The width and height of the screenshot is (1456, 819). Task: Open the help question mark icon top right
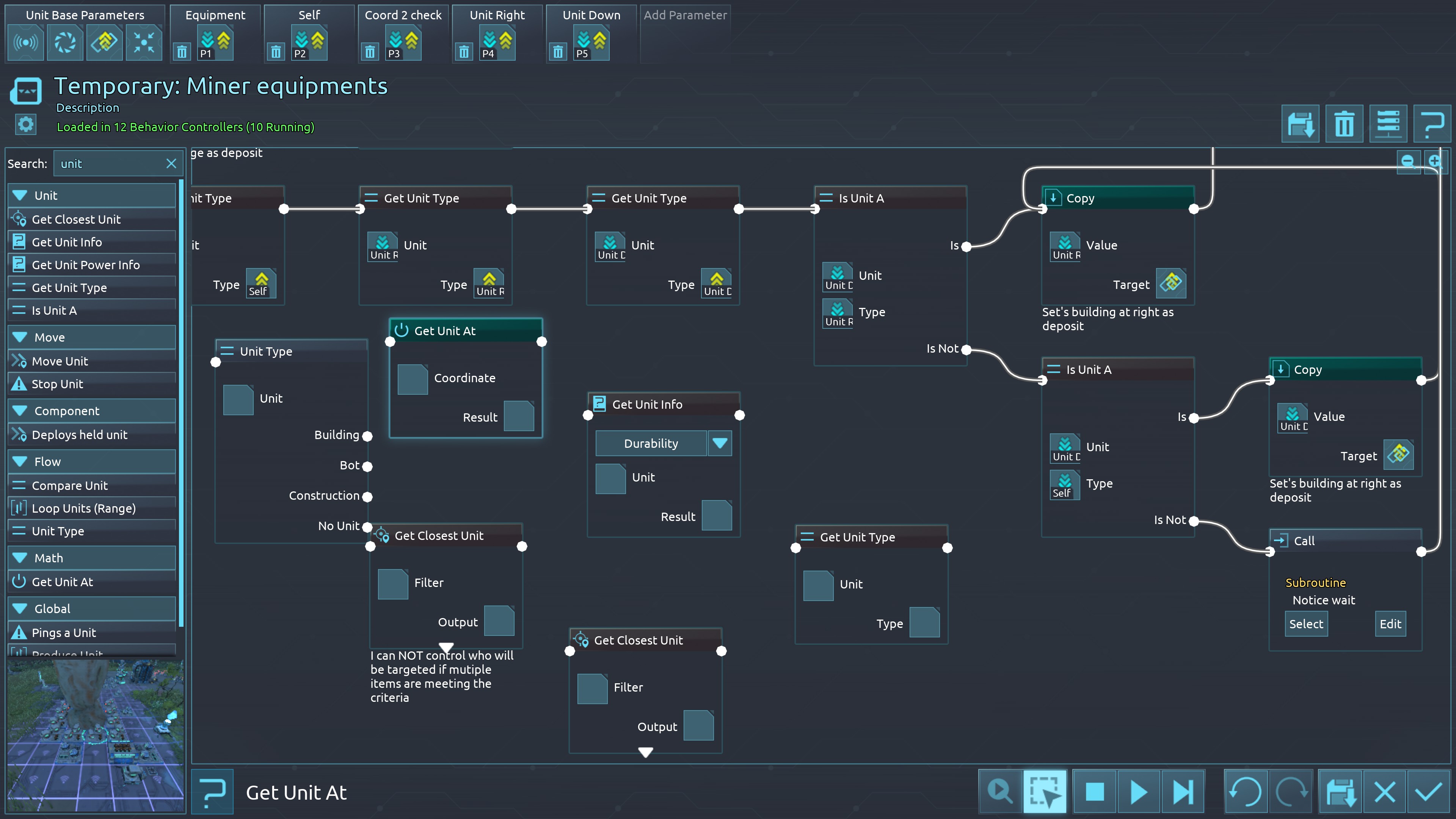click(x=1432, y=124)
